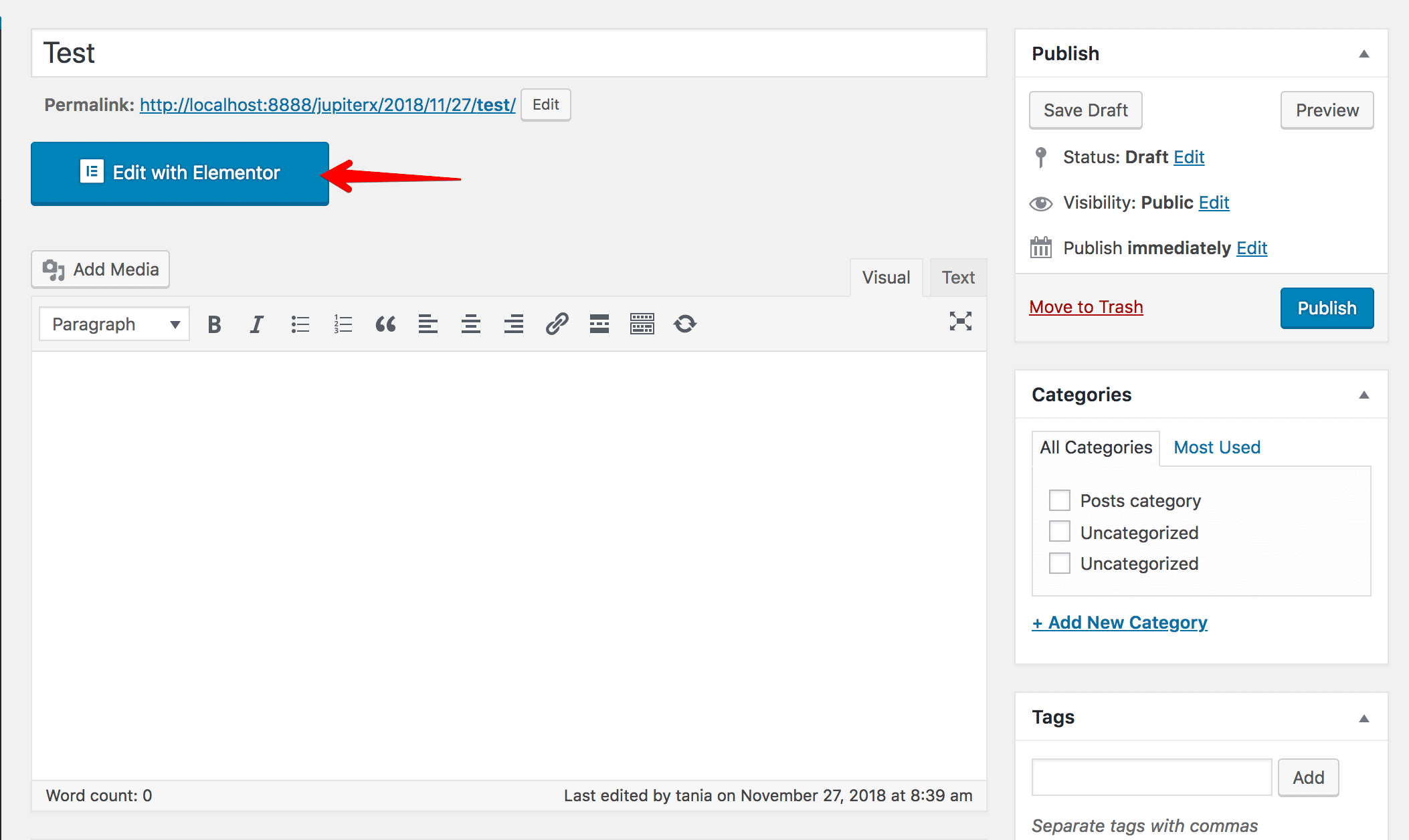Check the Posts category checkbox
The height and width of the screenshot is (840, 1409).
click(x=1059, y=500)
